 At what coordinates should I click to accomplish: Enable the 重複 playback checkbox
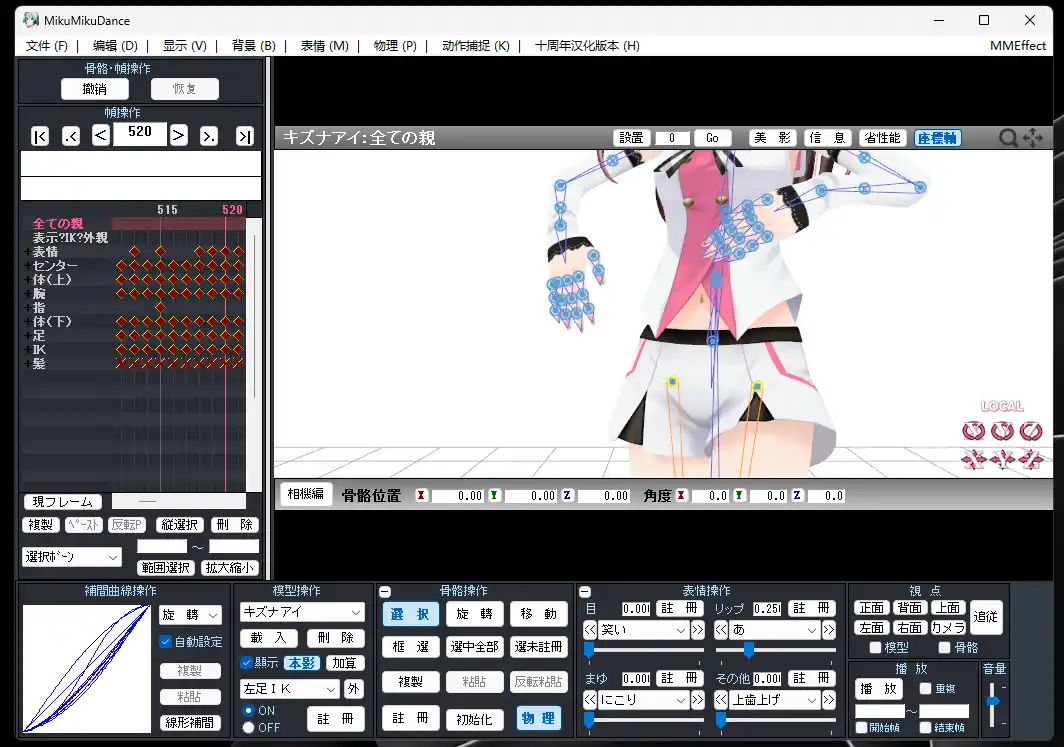(925, 689)
